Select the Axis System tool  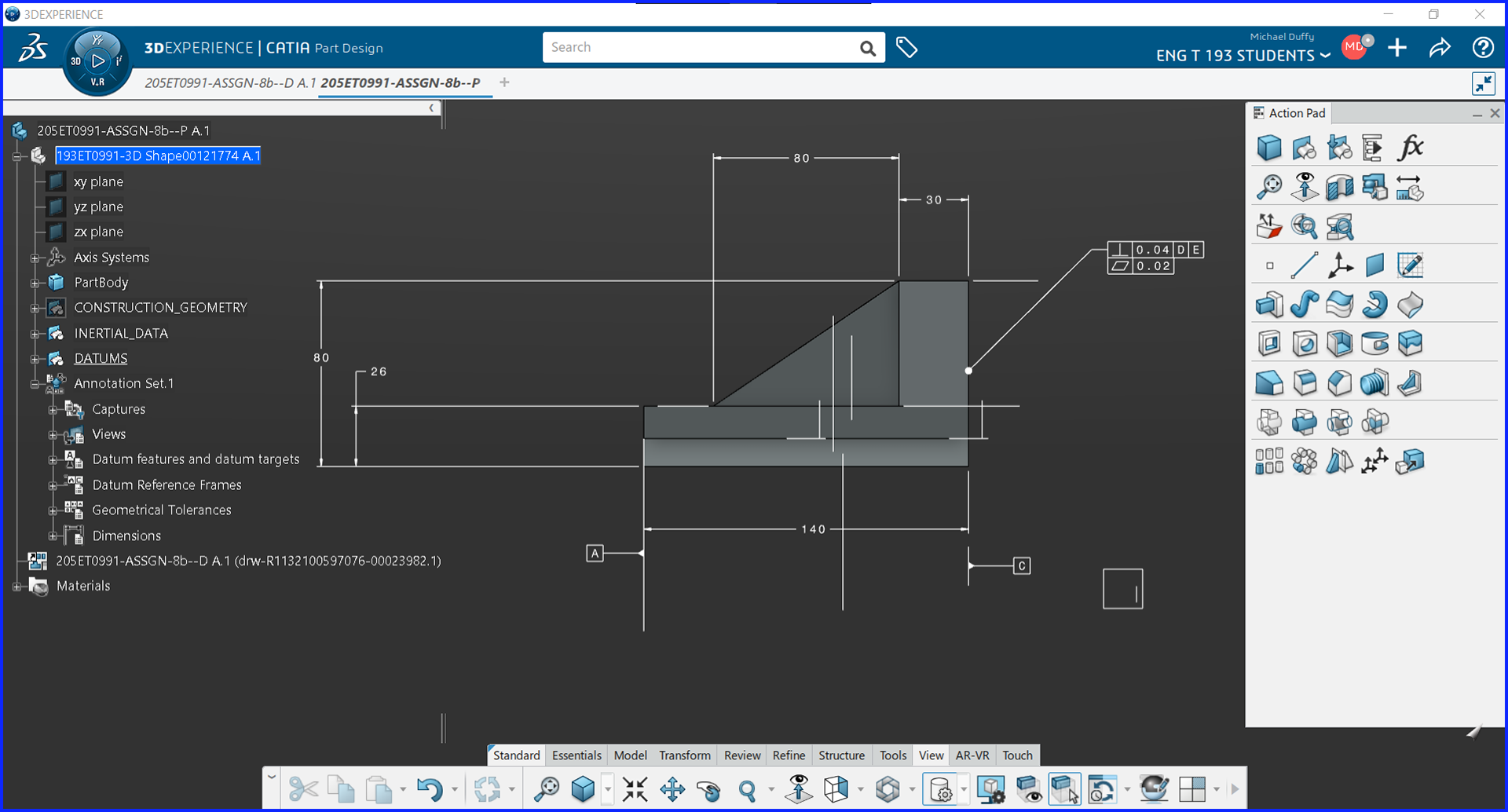[x=1340, y=265]
